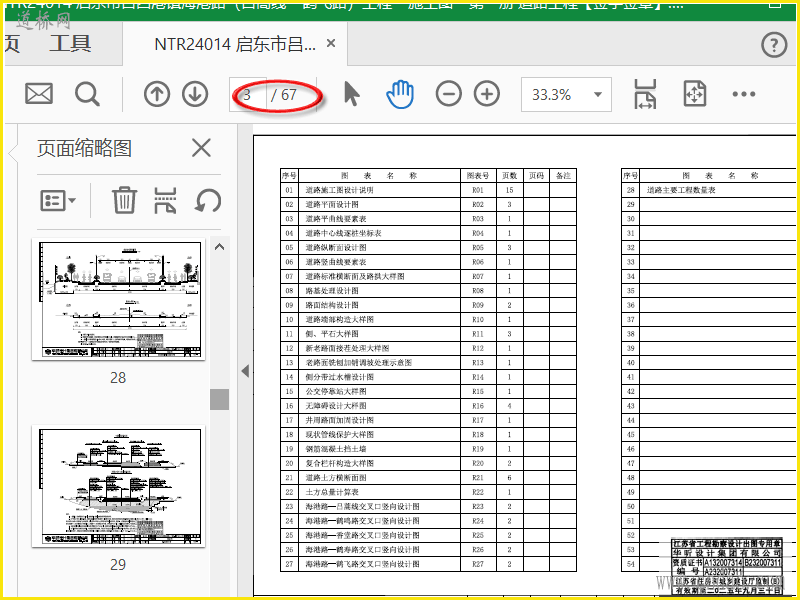Select the arrow selection tool
The width and height of the screenshot is (800, 600).
[x=352, y=94]
